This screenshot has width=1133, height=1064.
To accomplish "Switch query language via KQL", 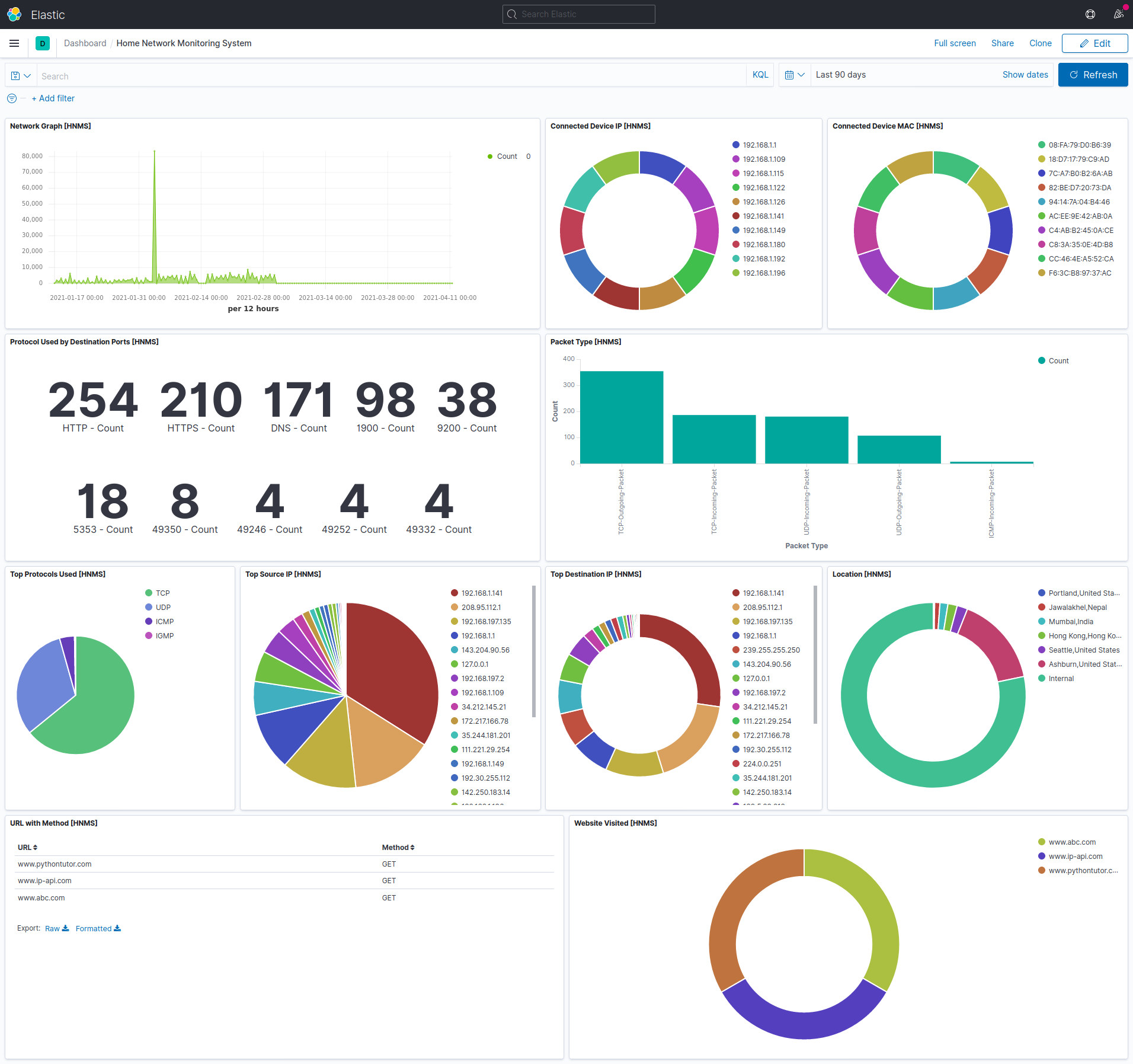I will coord(760,75).
